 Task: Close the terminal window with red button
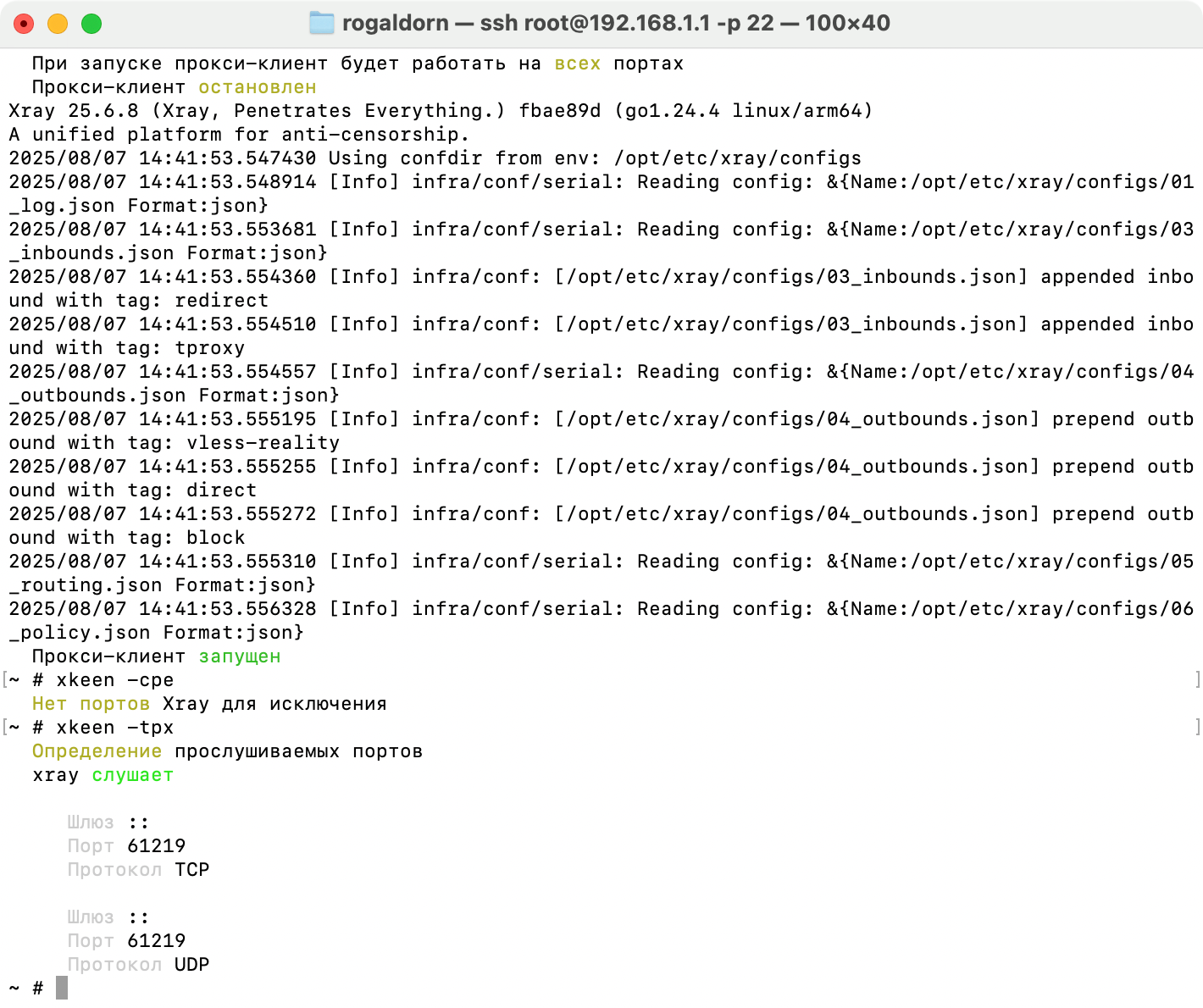(x=24, y=24)
